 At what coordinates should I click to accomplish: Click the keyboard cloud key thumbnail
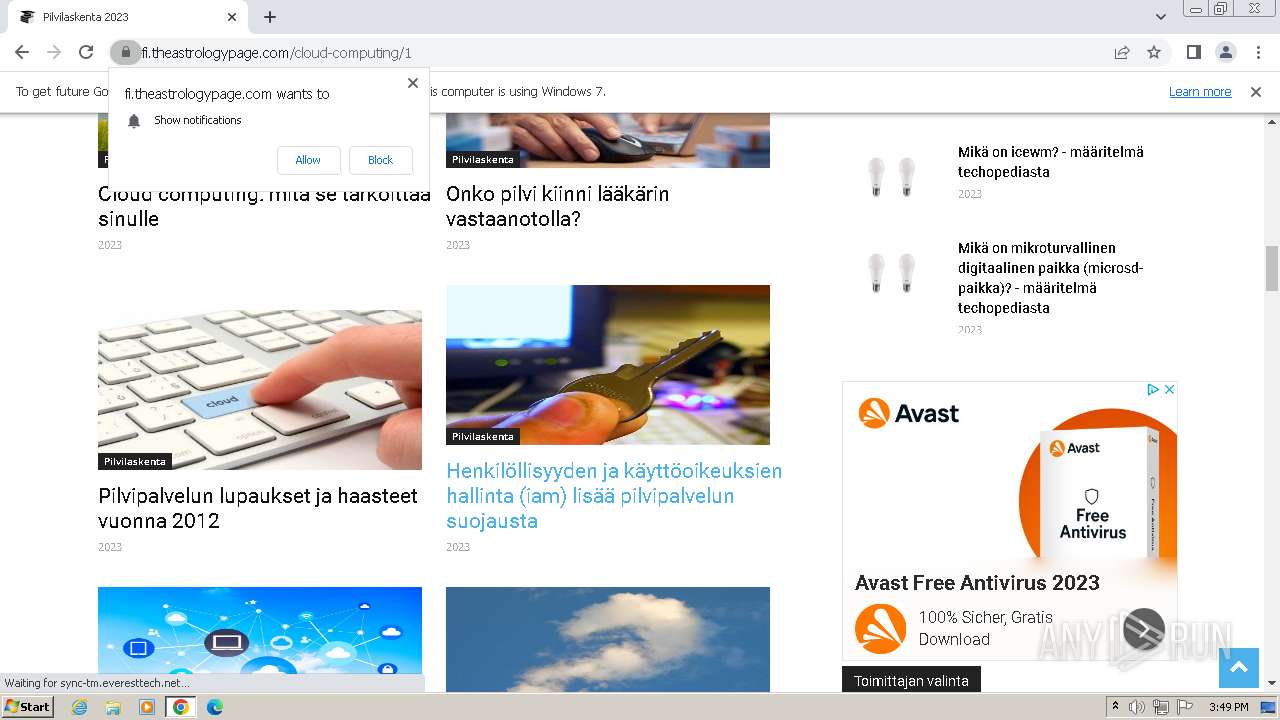click(x=260, y=390)
